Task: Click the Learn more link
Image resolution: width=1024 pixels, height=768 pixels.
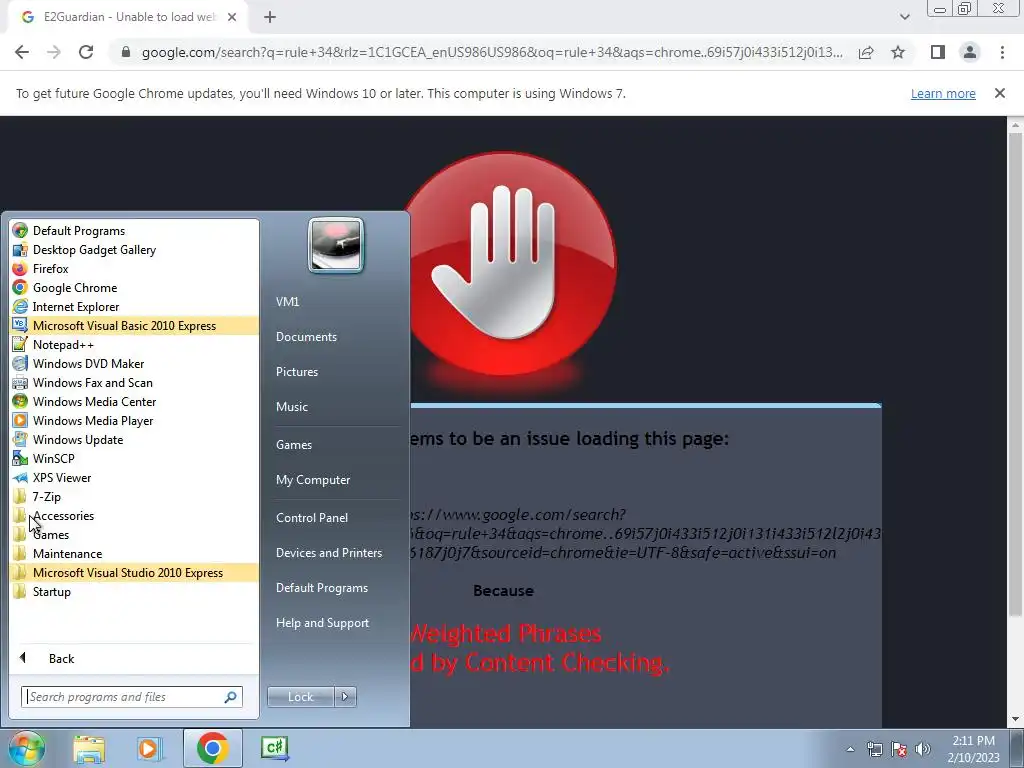Action: tap(943, 93)
